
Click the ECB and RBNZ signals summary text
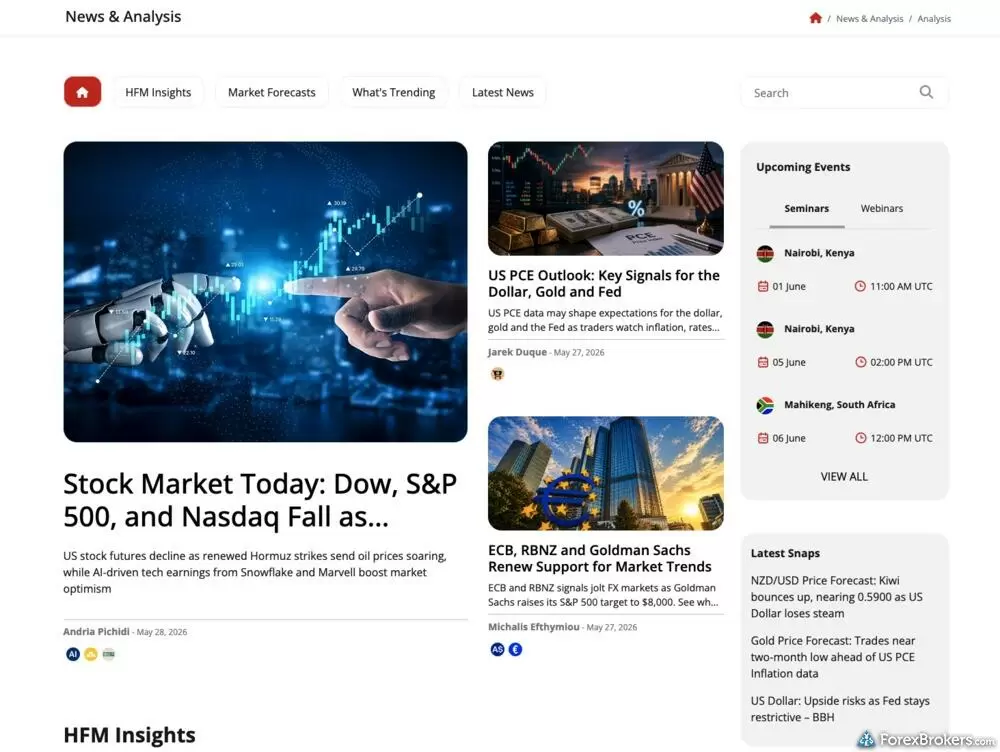click(603, 595)
